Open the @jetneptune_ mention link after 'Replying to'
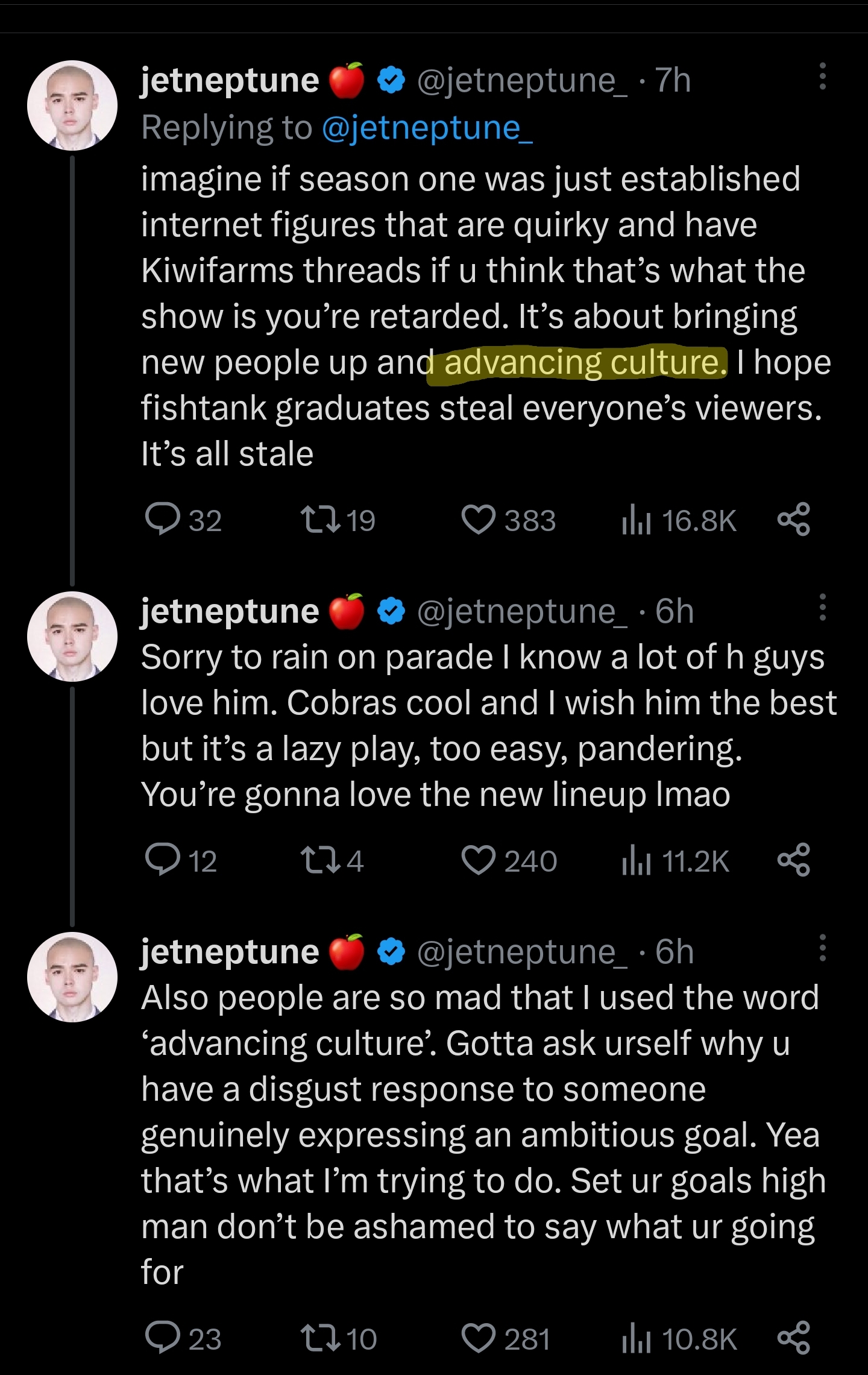Viewport: 868px width, 1375px height. click(x=427, y=128)
